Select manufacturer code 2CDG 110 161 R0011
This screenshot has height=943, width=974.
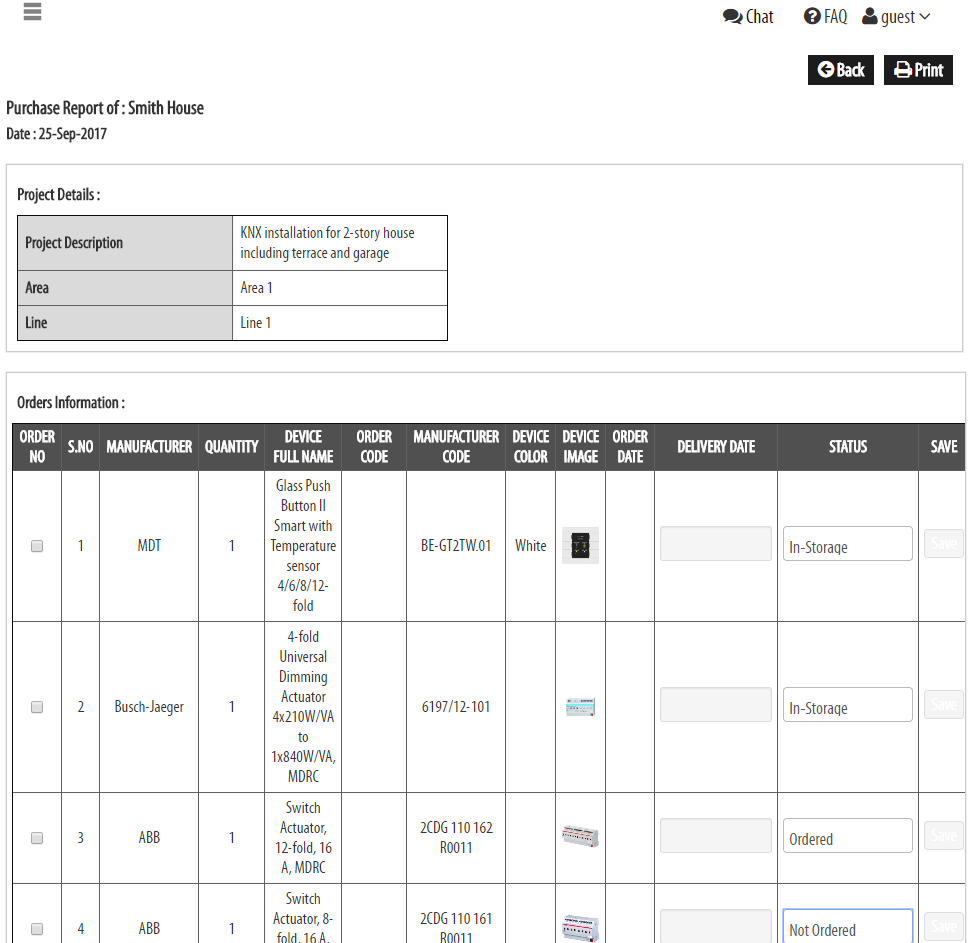point(456,927)
